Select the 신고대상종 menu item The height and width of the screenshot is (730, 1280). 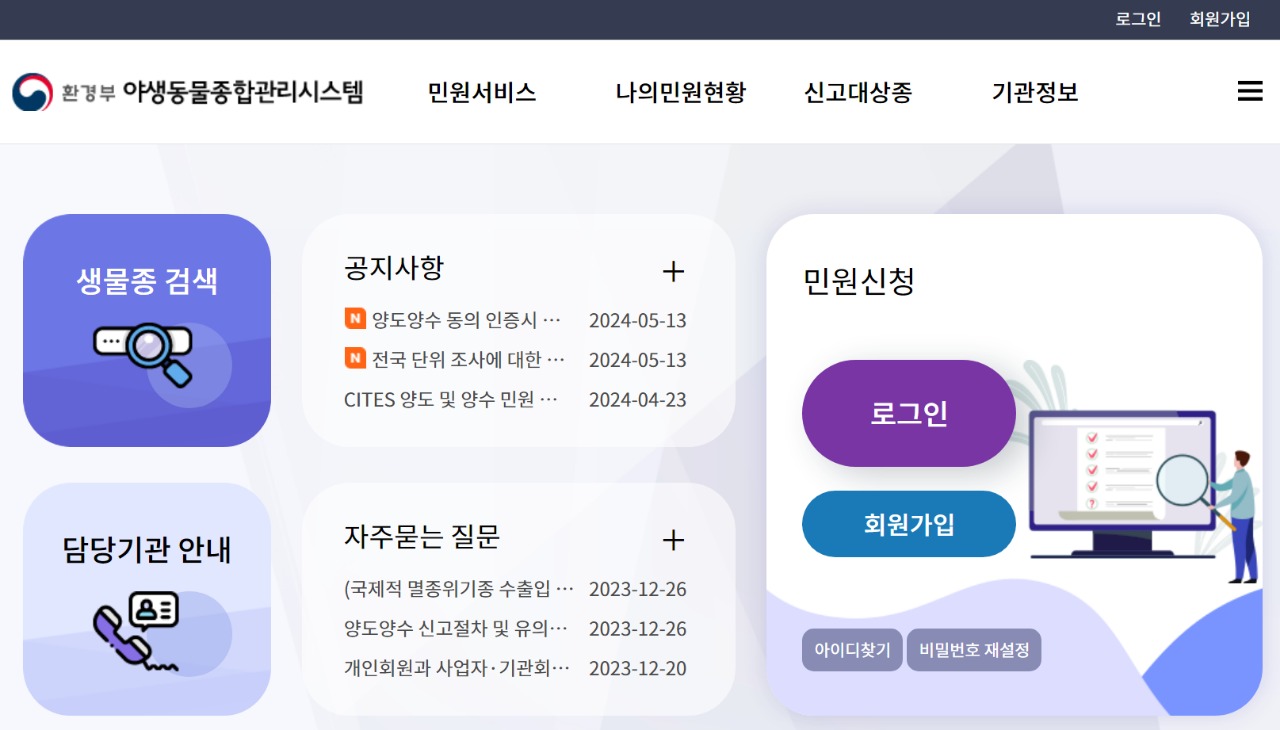tap(858, 93)
